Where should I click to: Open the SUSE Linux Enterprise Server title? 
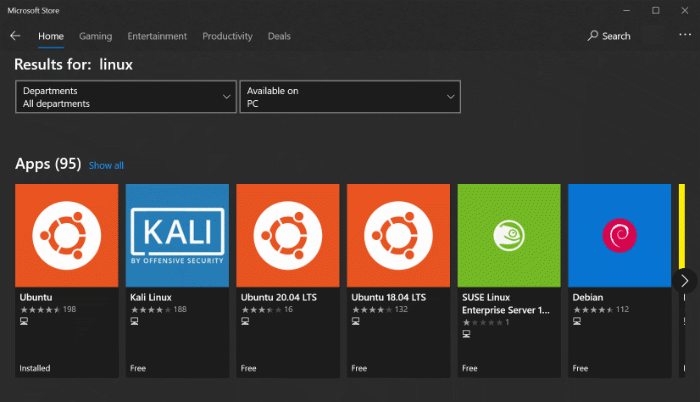pos(506,304)
